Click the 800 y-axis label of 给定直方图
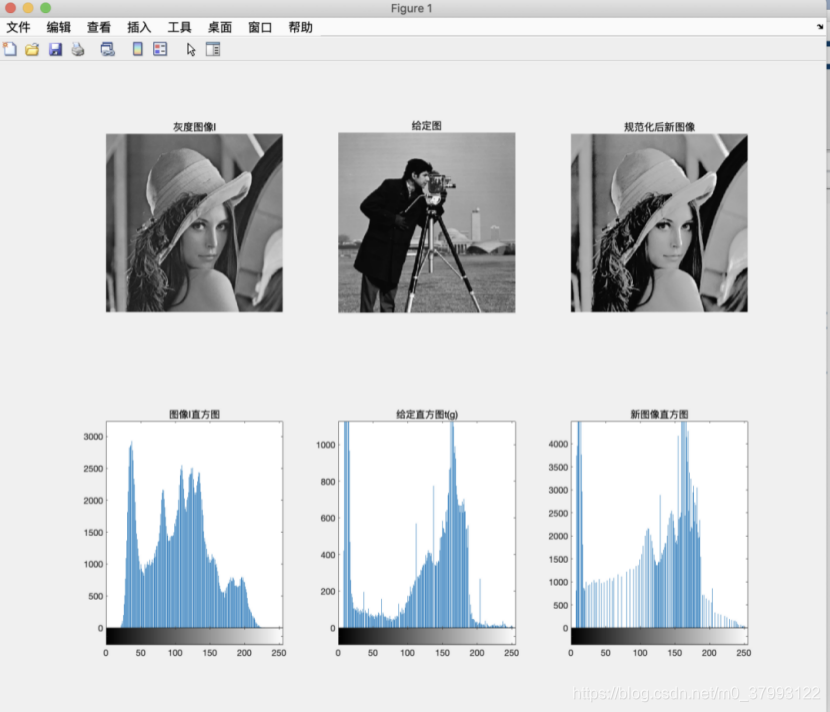This screenshot has width=830, height=712. coord(328,482)
